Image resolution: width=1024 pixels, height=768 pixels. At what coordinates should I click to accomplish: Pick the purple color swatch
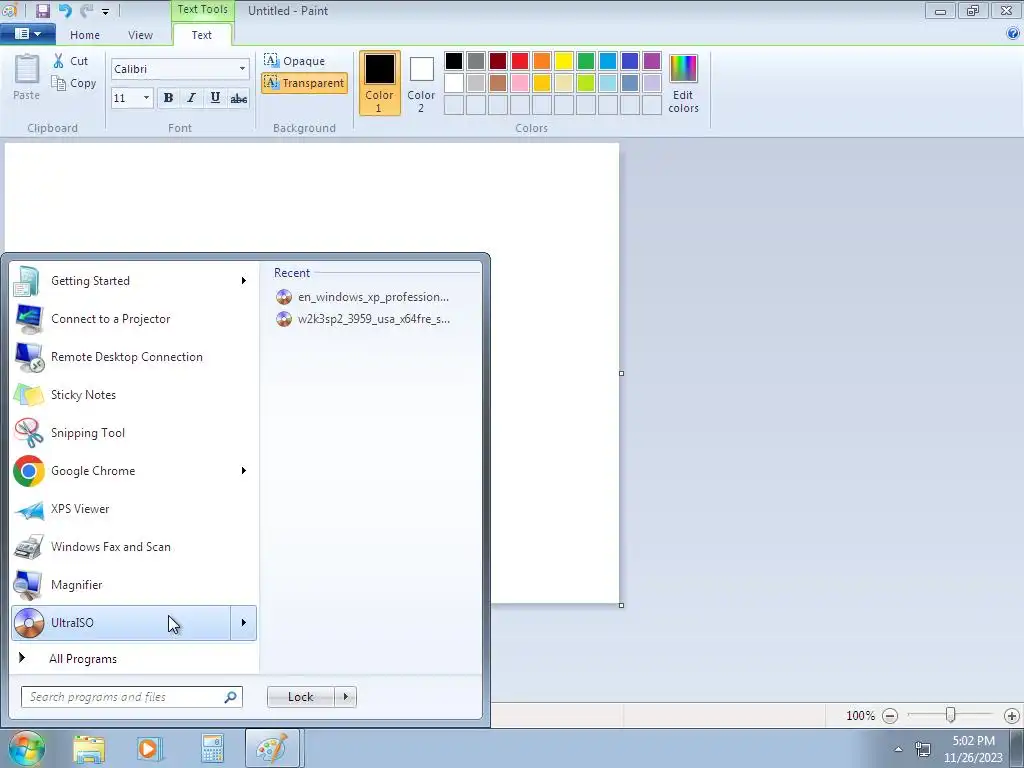[652, 61]
